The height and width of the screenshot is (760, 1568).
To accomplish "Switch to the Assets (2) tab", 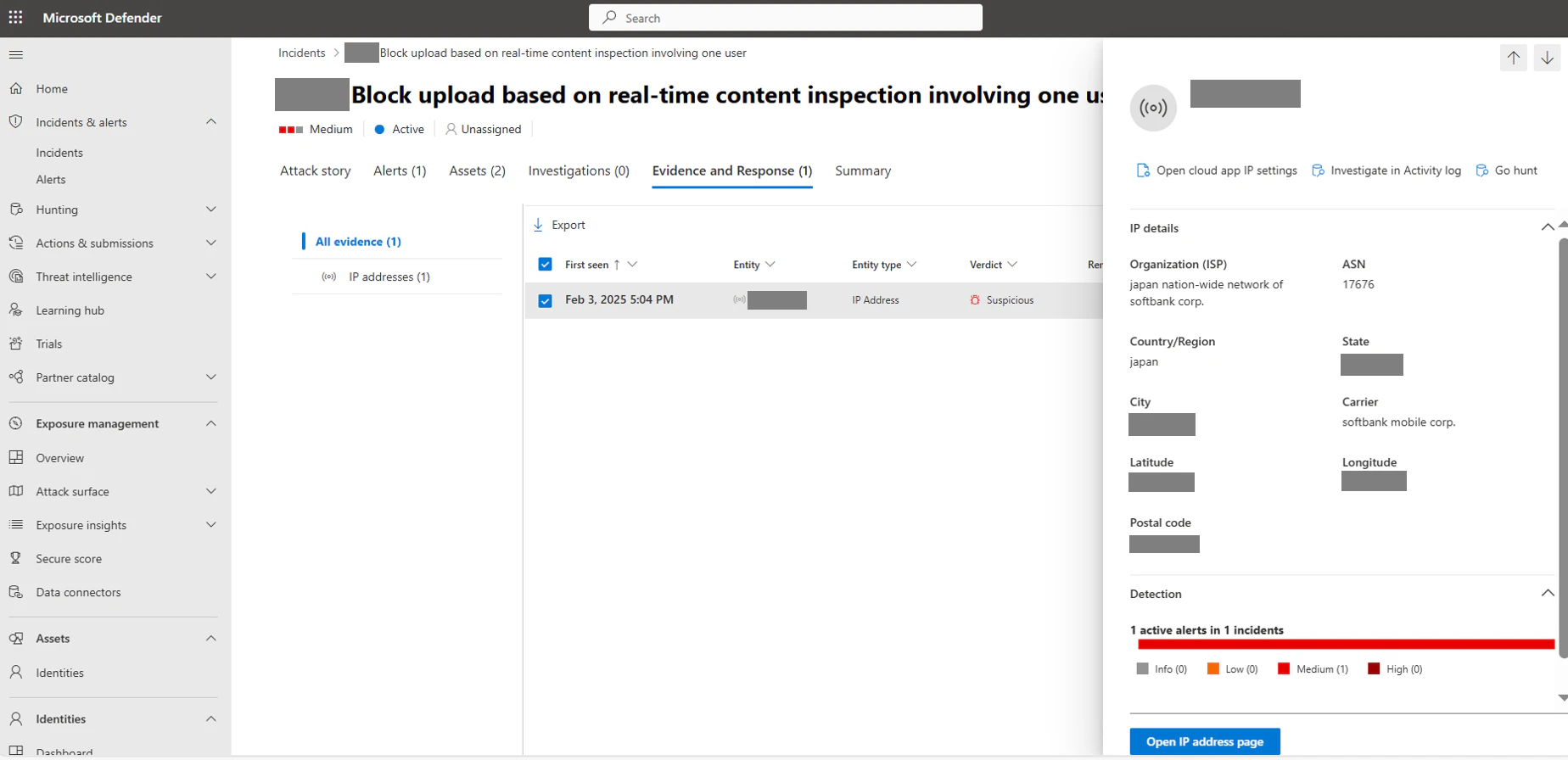I will [477, 170].
